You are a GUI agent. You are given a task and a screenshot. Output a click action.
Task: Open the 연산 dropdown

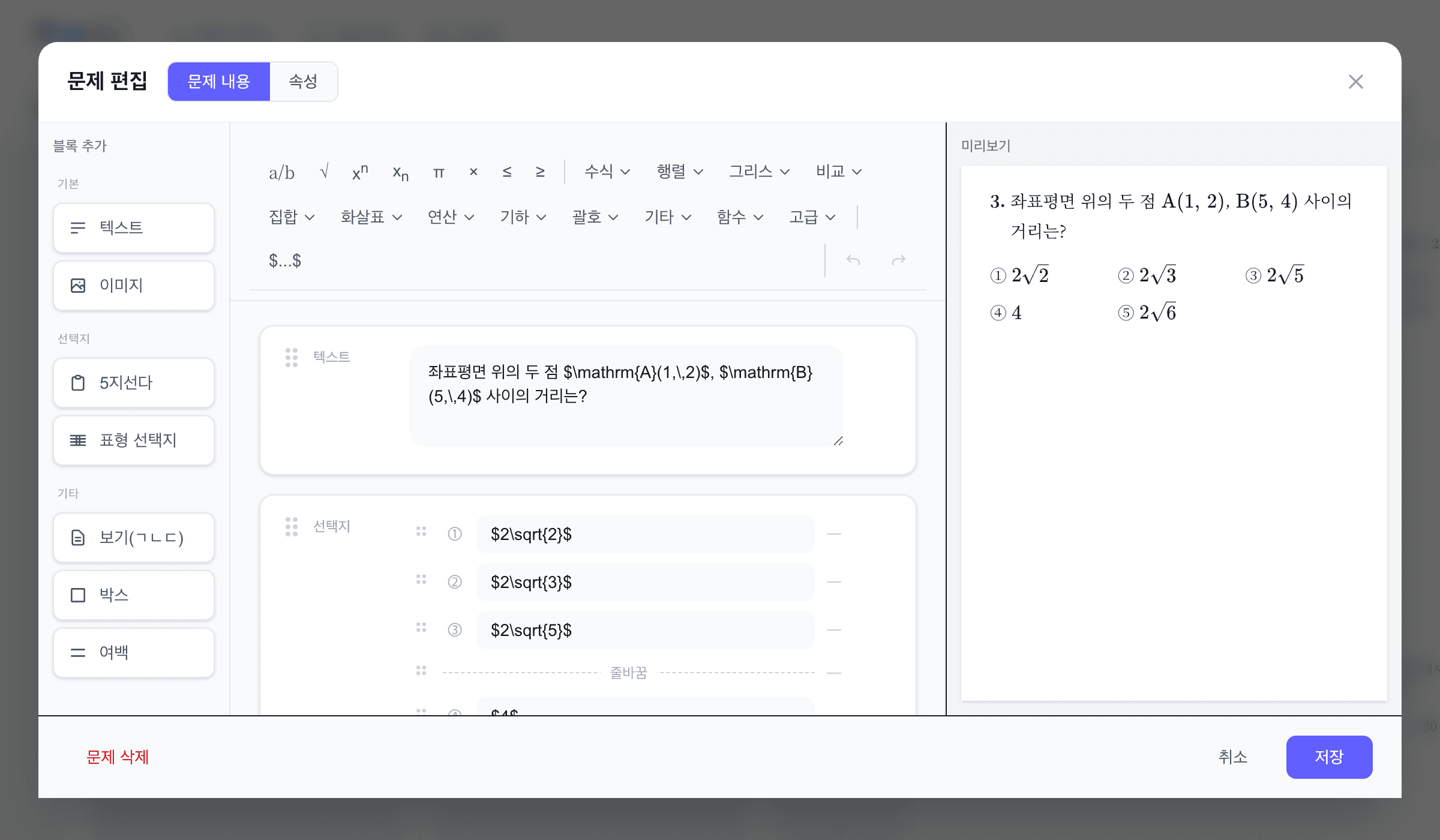tap(451, 217)
